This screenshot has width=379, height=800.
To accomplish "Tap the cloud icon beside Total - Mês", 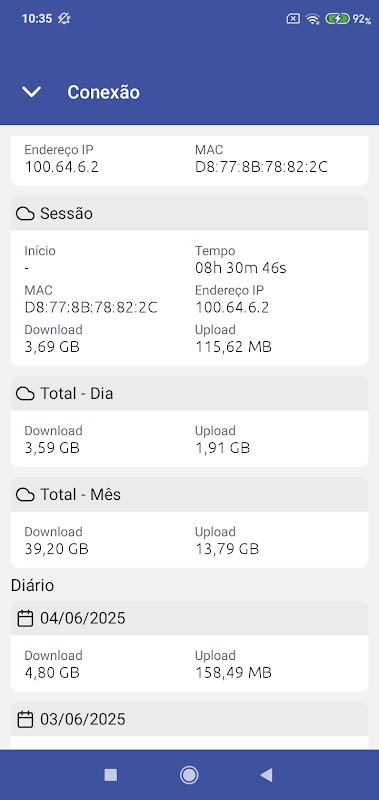I will 25,495.
